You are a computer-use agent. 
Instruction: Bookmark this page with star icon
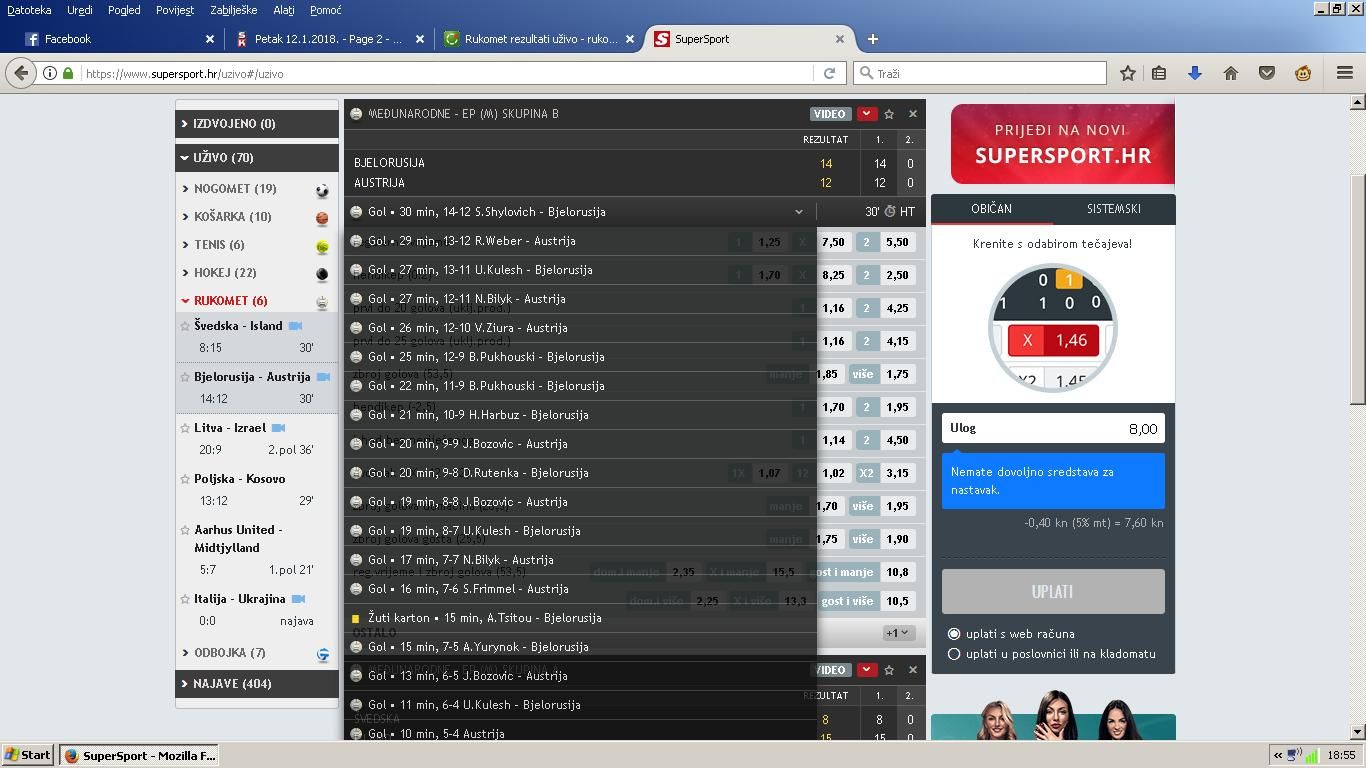pyautogui.click(x=1127, y=73)
